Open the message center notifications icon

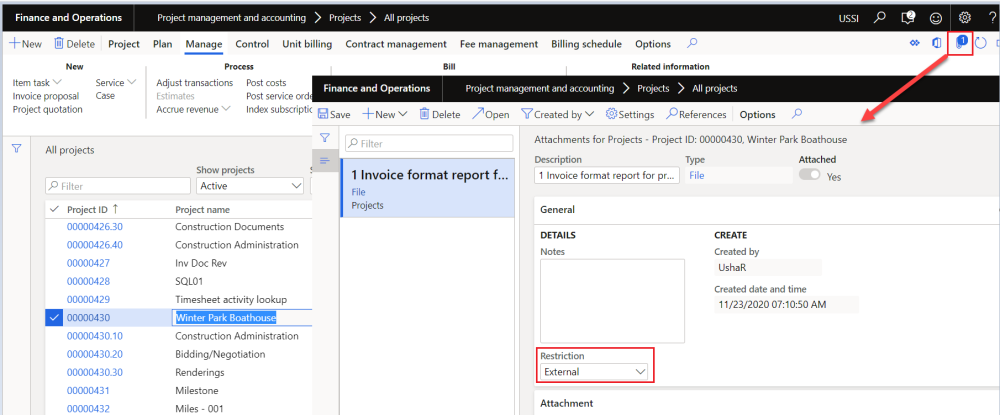click(908, 18)
